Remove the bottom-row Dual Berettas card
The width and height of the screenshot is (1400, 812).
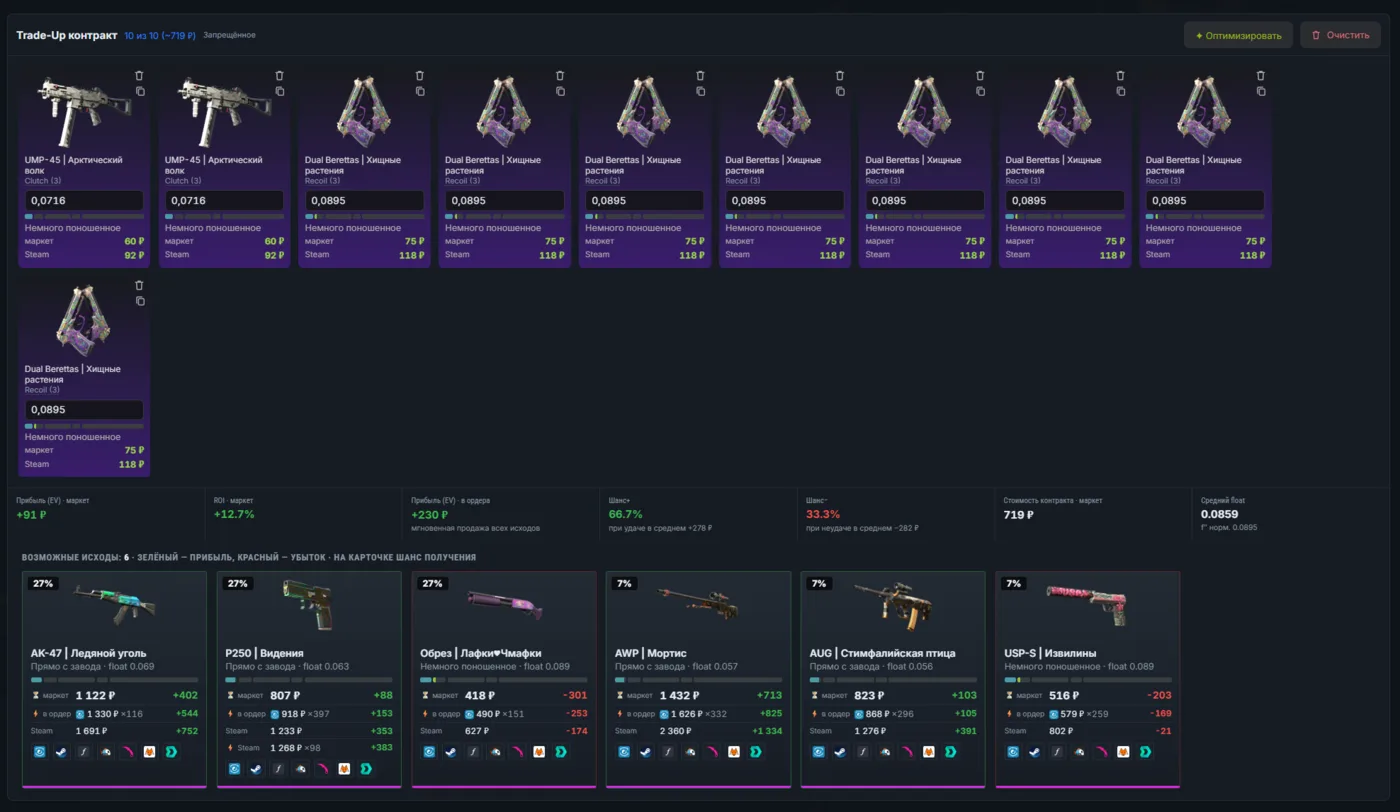pyautogui.click(x=140, y=285)
